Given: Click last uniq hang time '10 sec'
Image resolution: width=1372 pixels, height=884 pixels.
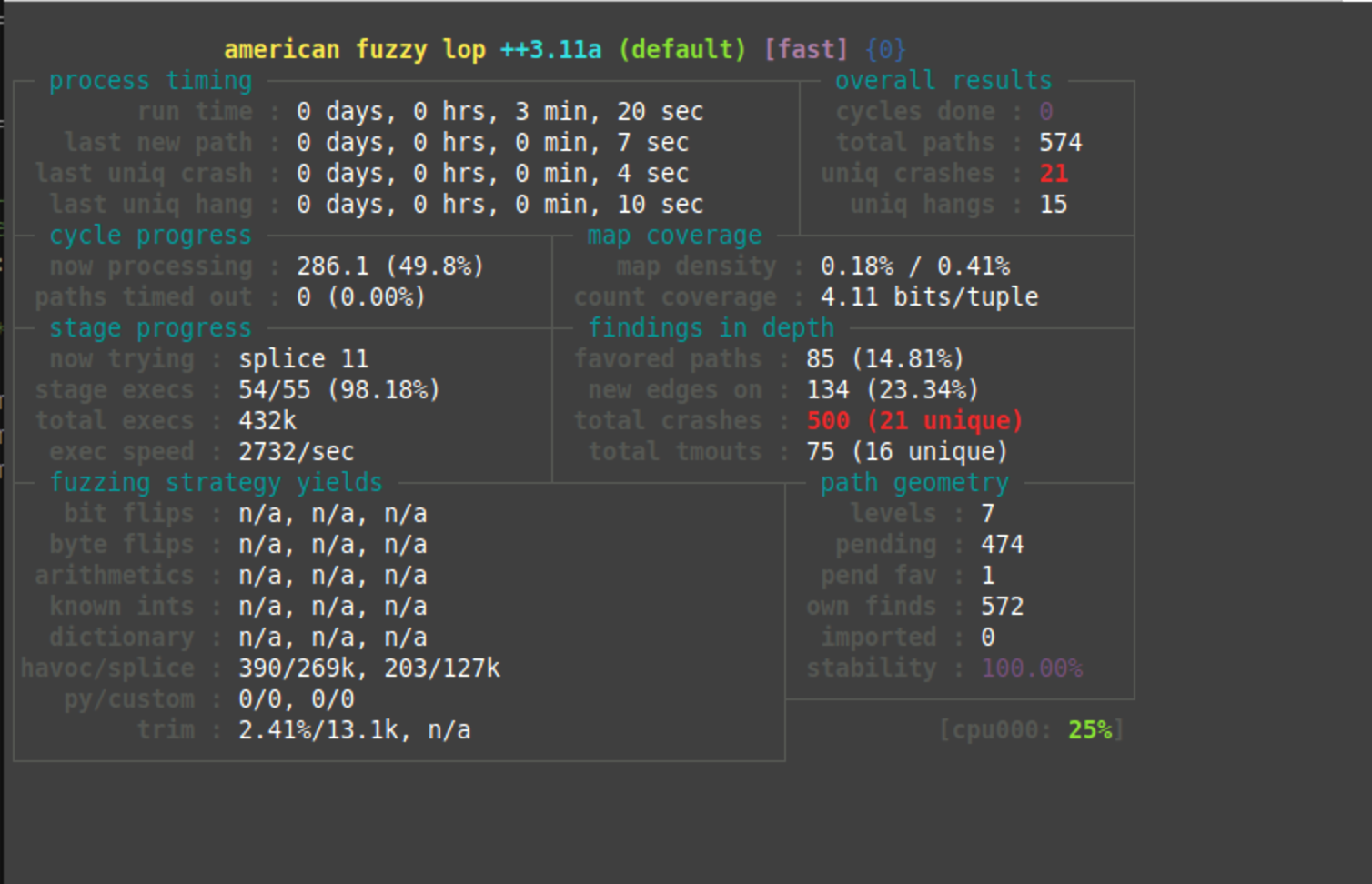Looking at the screenshot, I should tap(661, 204).
